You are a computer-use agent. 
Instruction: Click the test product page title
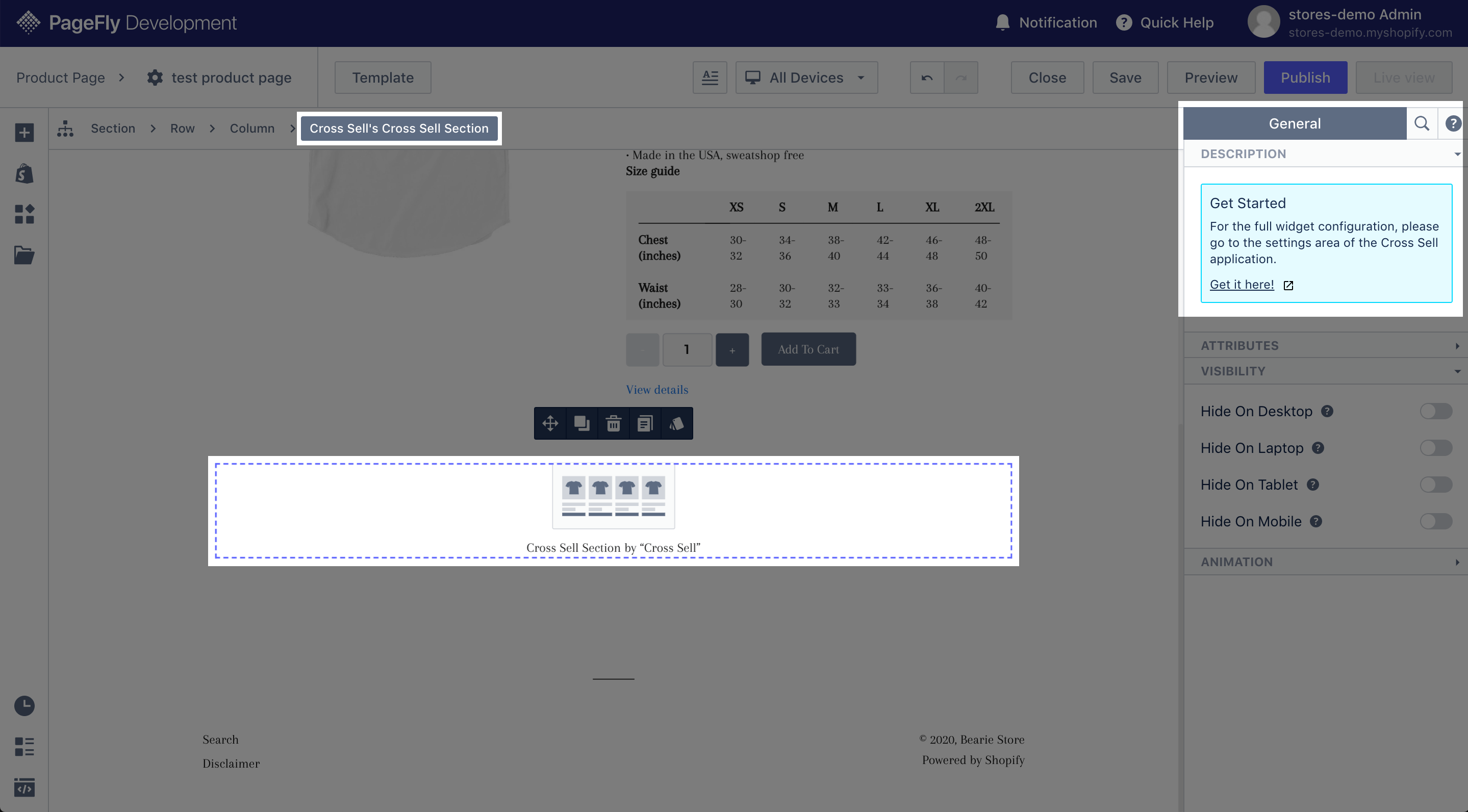coord(231,78)
